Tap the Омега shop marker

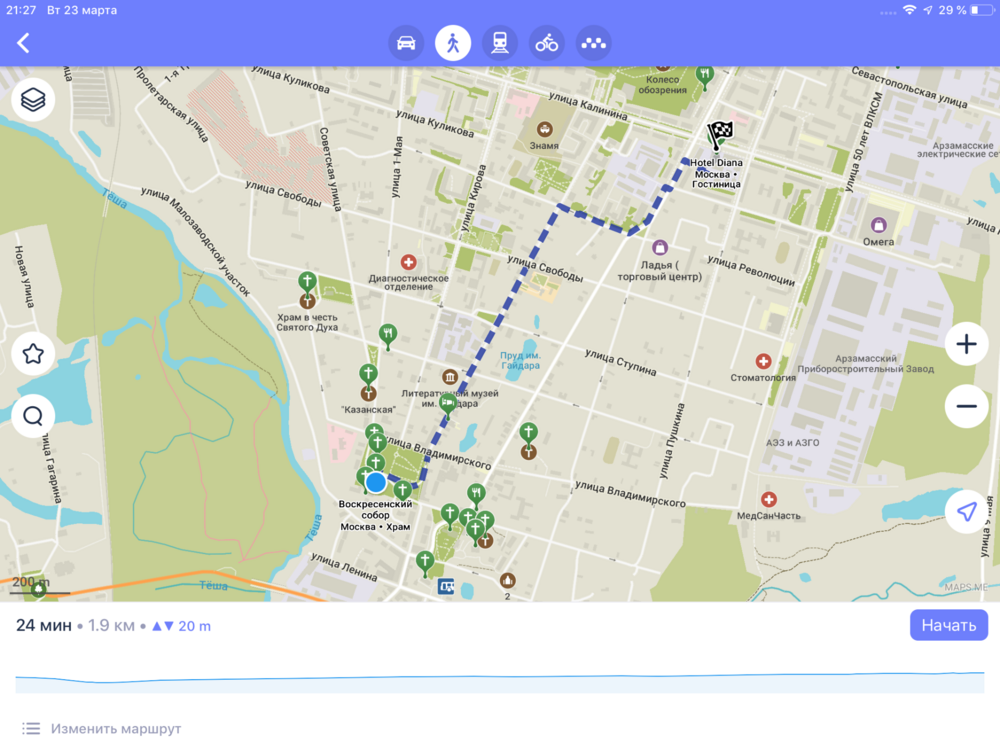click(879, 225)
